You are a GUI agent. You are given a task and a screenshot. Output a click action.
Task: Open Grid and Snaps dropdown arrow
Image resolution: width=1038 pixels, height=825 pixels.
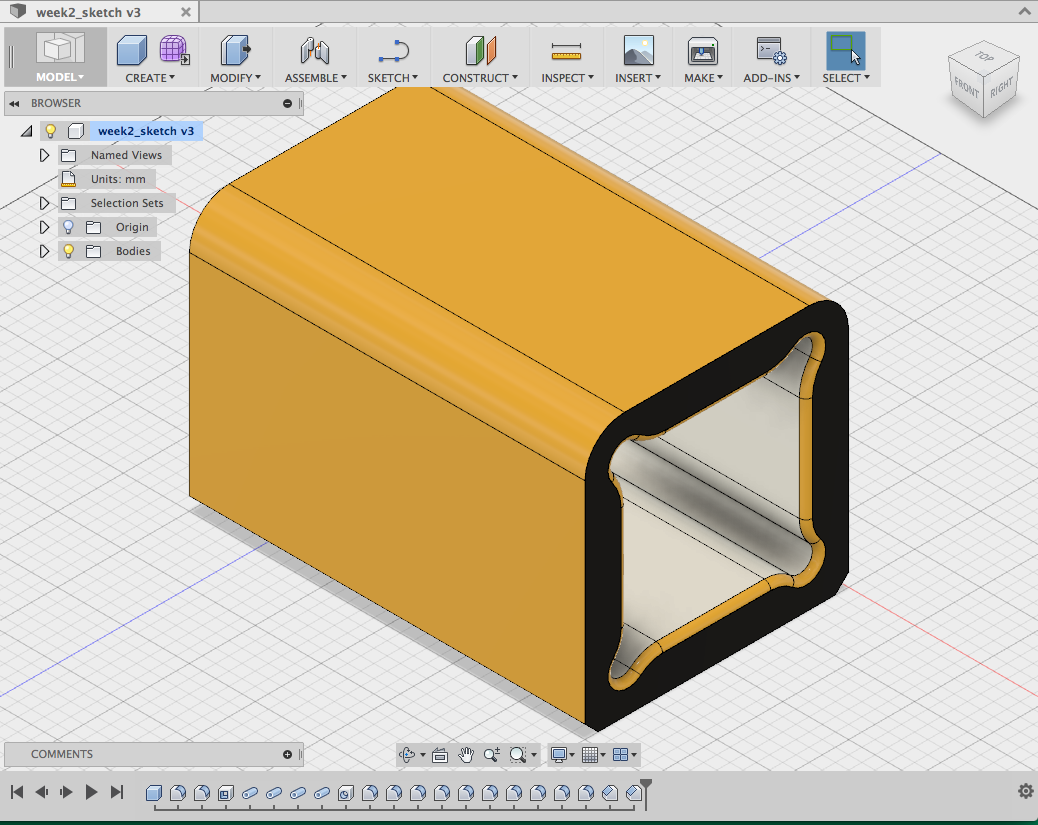pyautogui.click(x=603, y=755)
